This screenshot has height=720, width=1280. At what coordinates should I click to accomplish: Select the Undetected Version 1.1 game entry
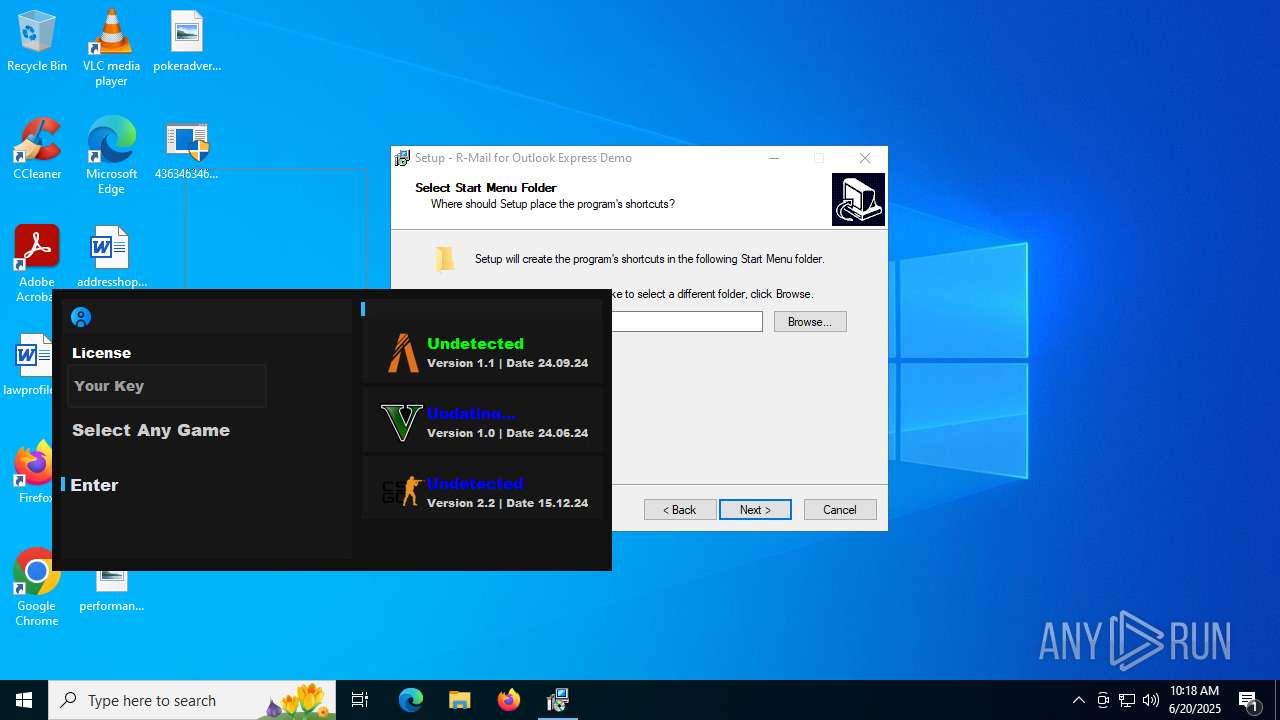tap(484, 353)
